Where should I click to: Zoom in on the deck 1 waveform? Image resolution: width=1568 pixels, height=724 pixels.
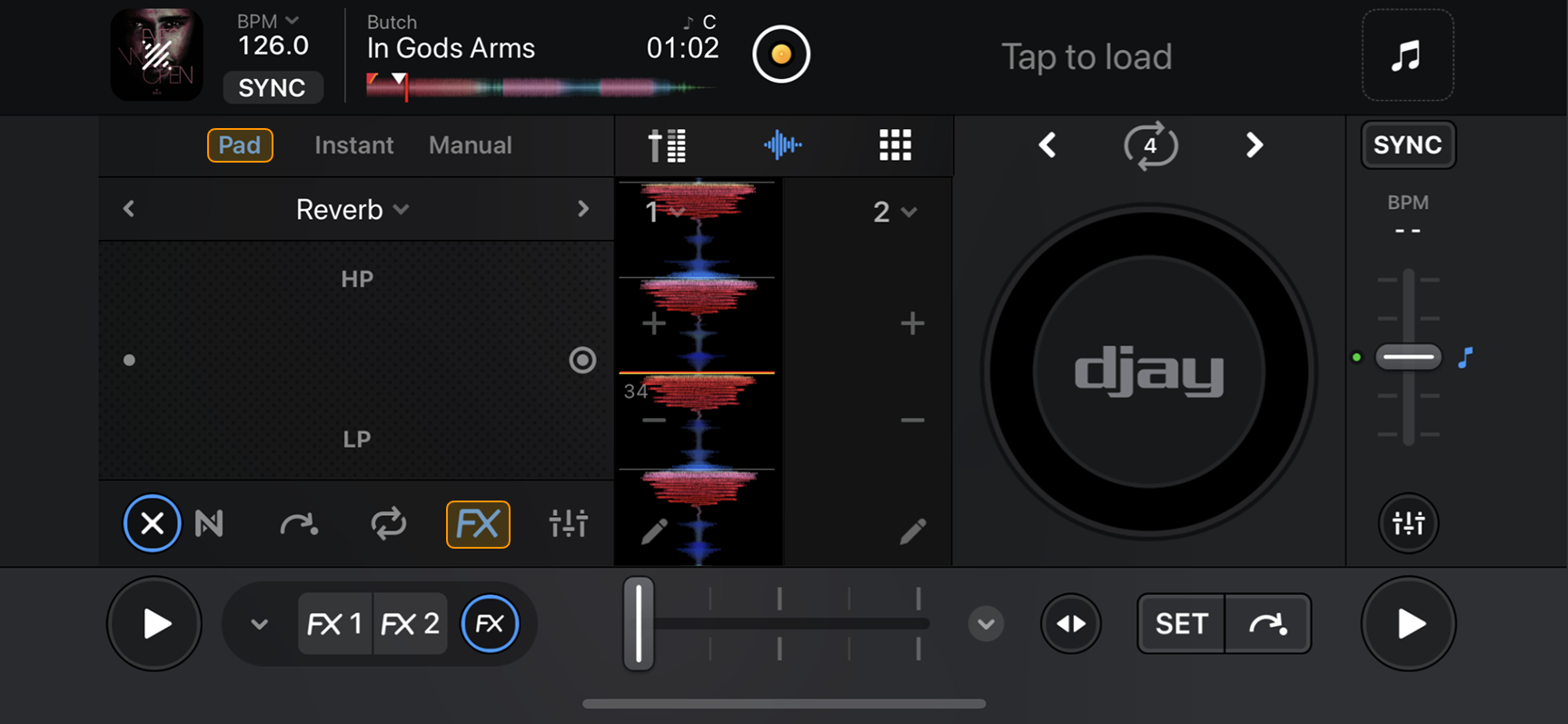(x=654, y=323)
